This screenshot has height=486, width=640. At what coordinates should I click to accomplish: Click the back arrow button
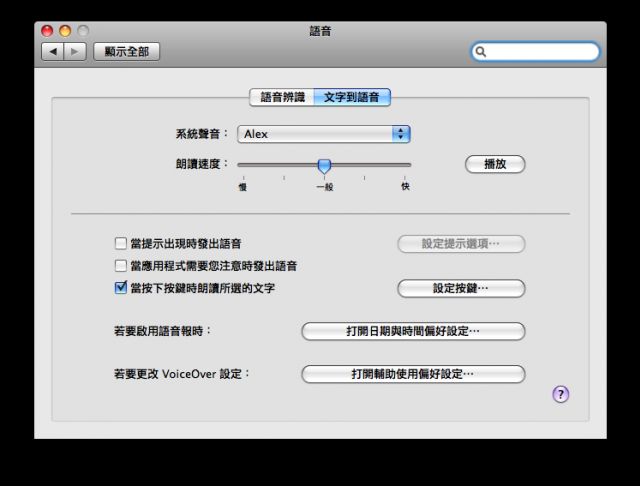click(53, 51)
